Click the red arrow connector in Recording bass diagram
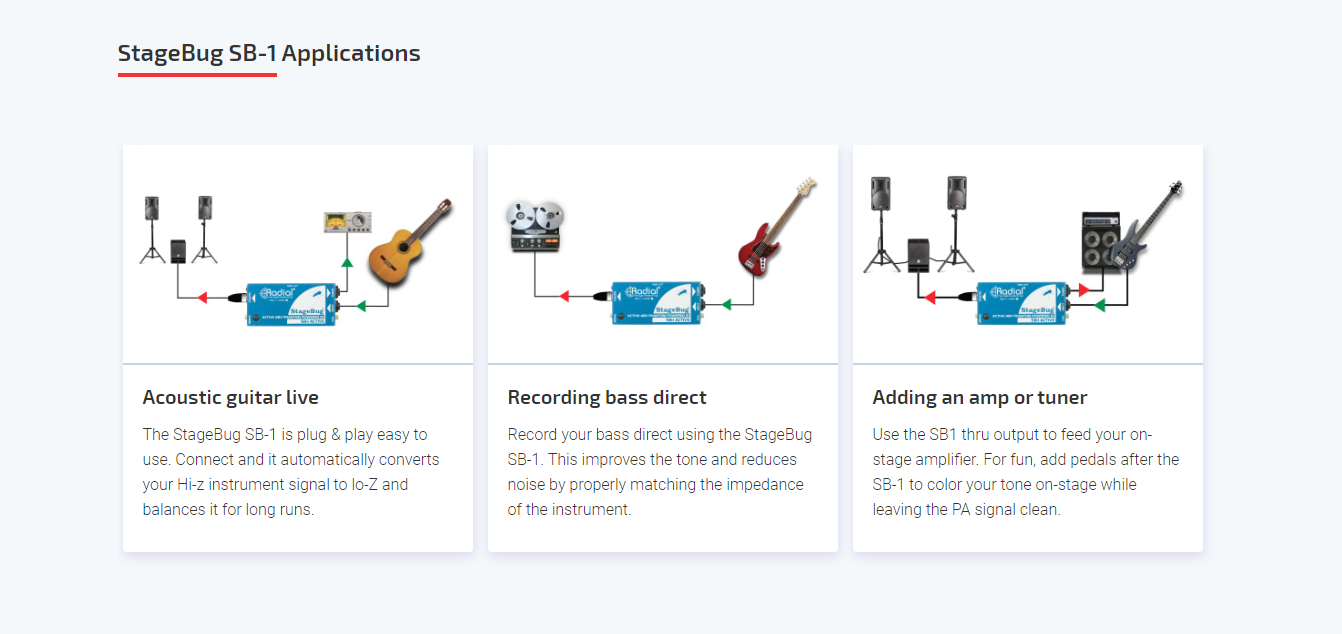The image size is (1342, 634). click(x=564, y=296)
